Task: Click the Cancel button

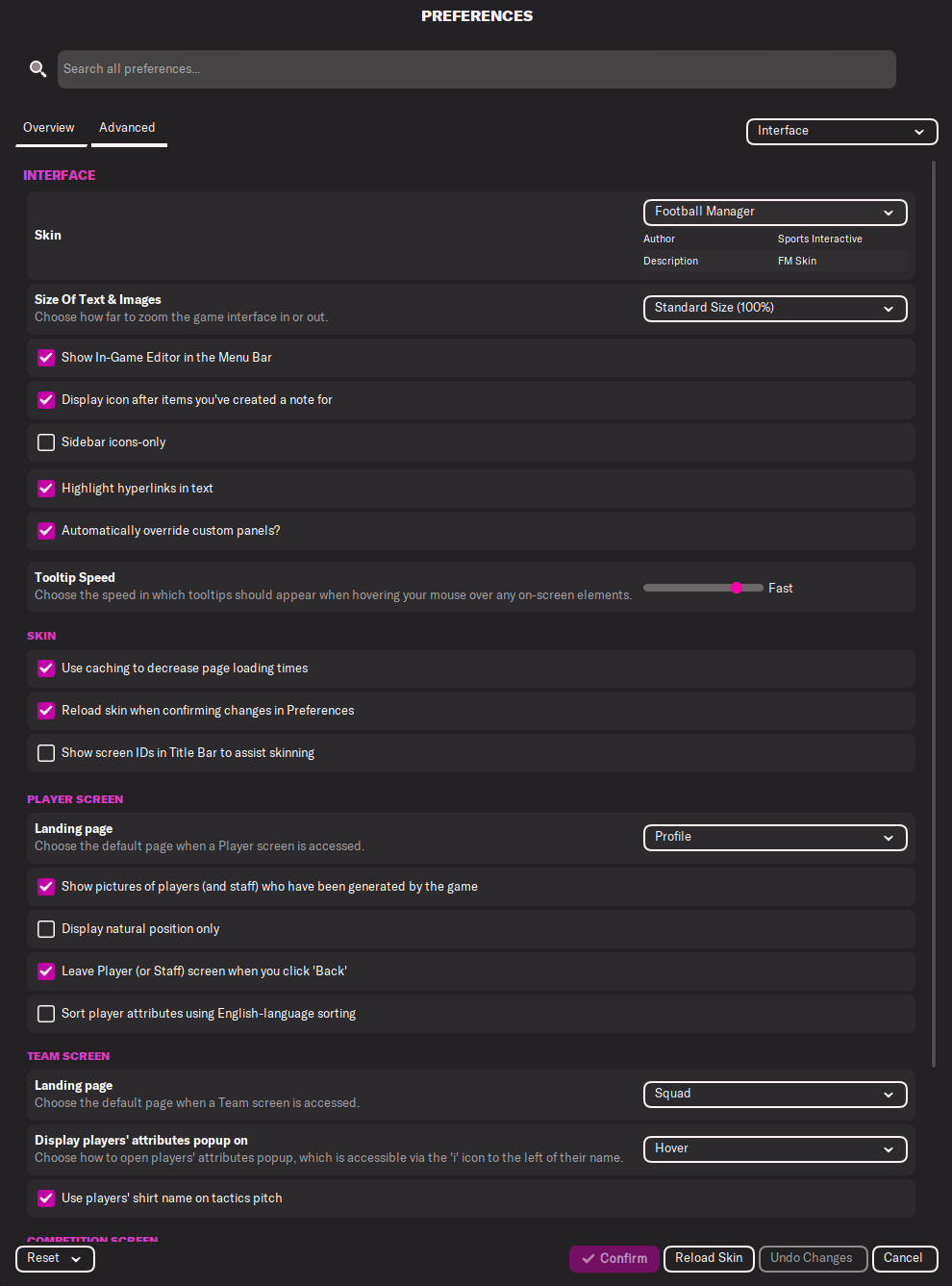Action: pos(903,1258)
